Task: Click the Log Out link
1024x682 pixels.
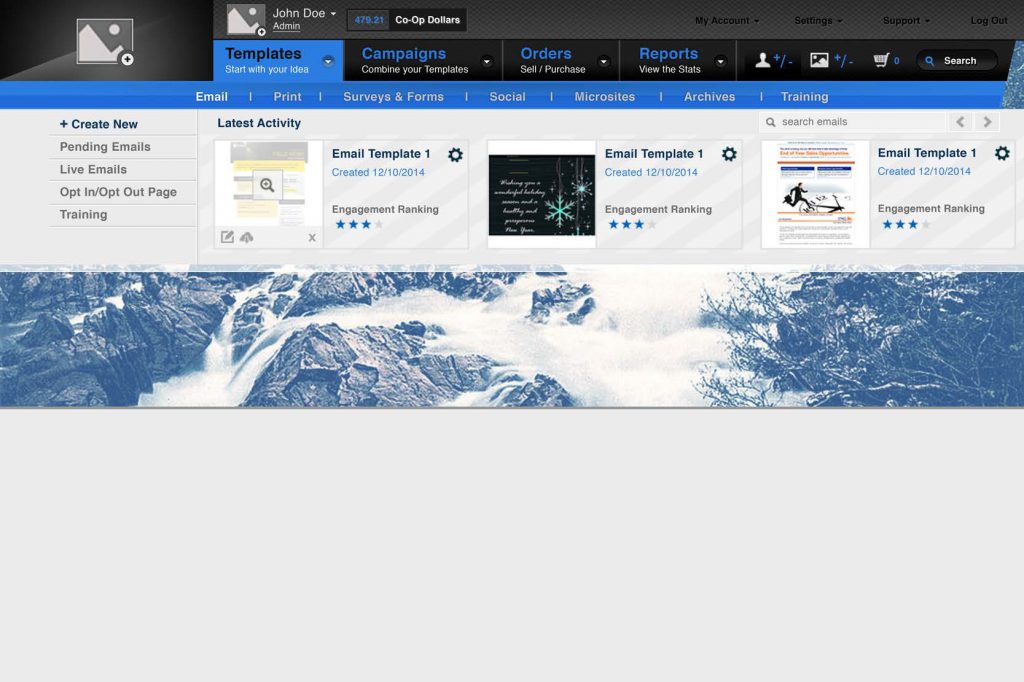Action: [988, 20]
